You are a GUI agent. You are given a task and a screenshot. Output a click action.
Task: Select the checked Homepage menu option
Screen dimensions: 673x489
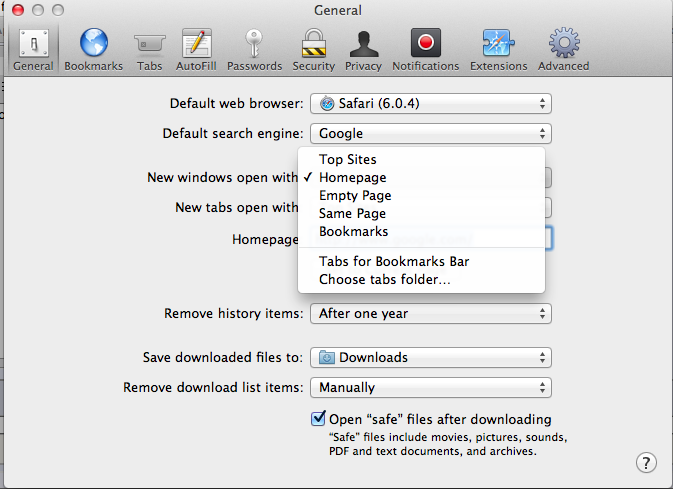(x=421, y=177)
